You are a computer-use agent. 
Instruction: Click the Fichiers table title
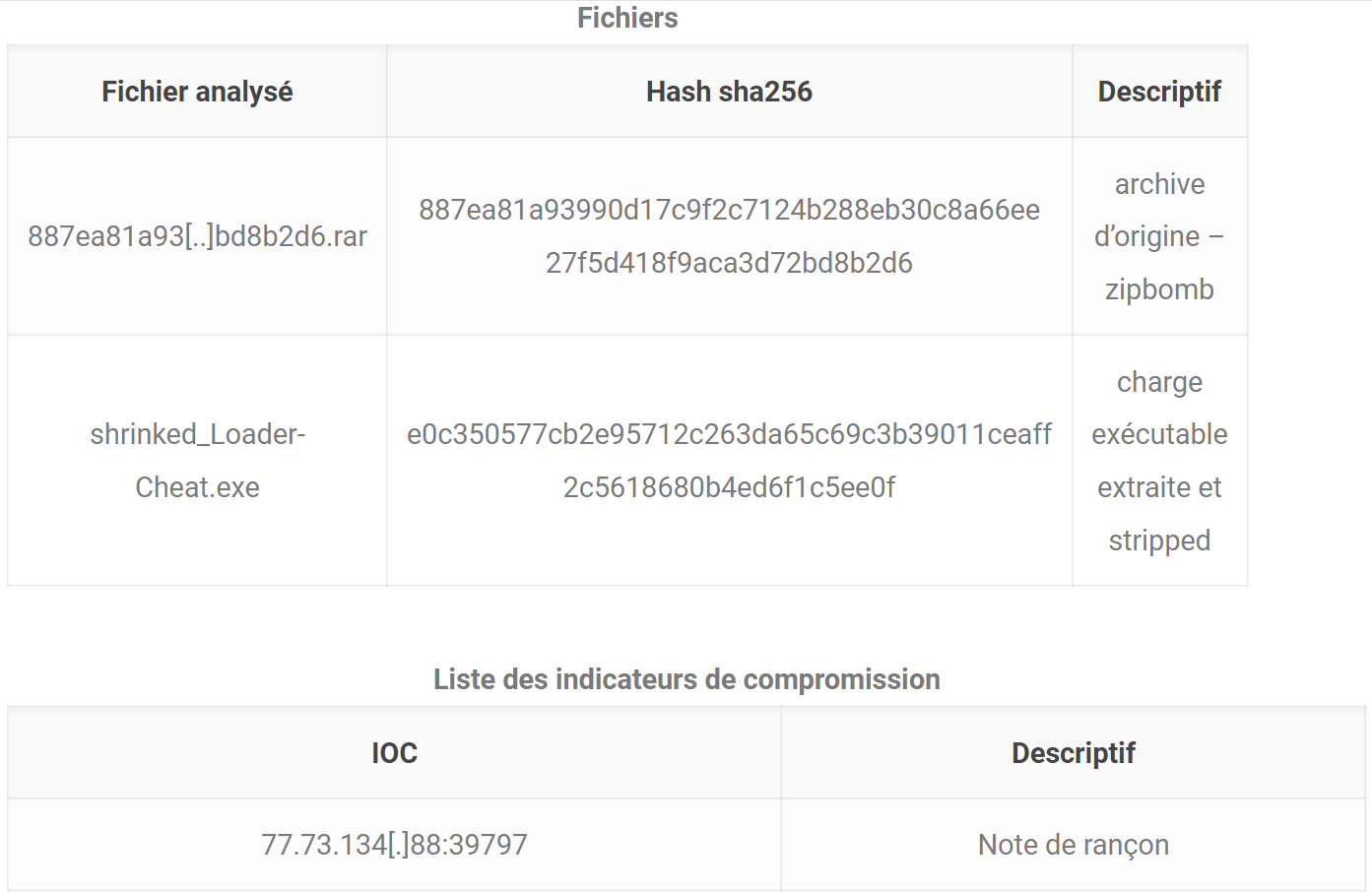627,18
